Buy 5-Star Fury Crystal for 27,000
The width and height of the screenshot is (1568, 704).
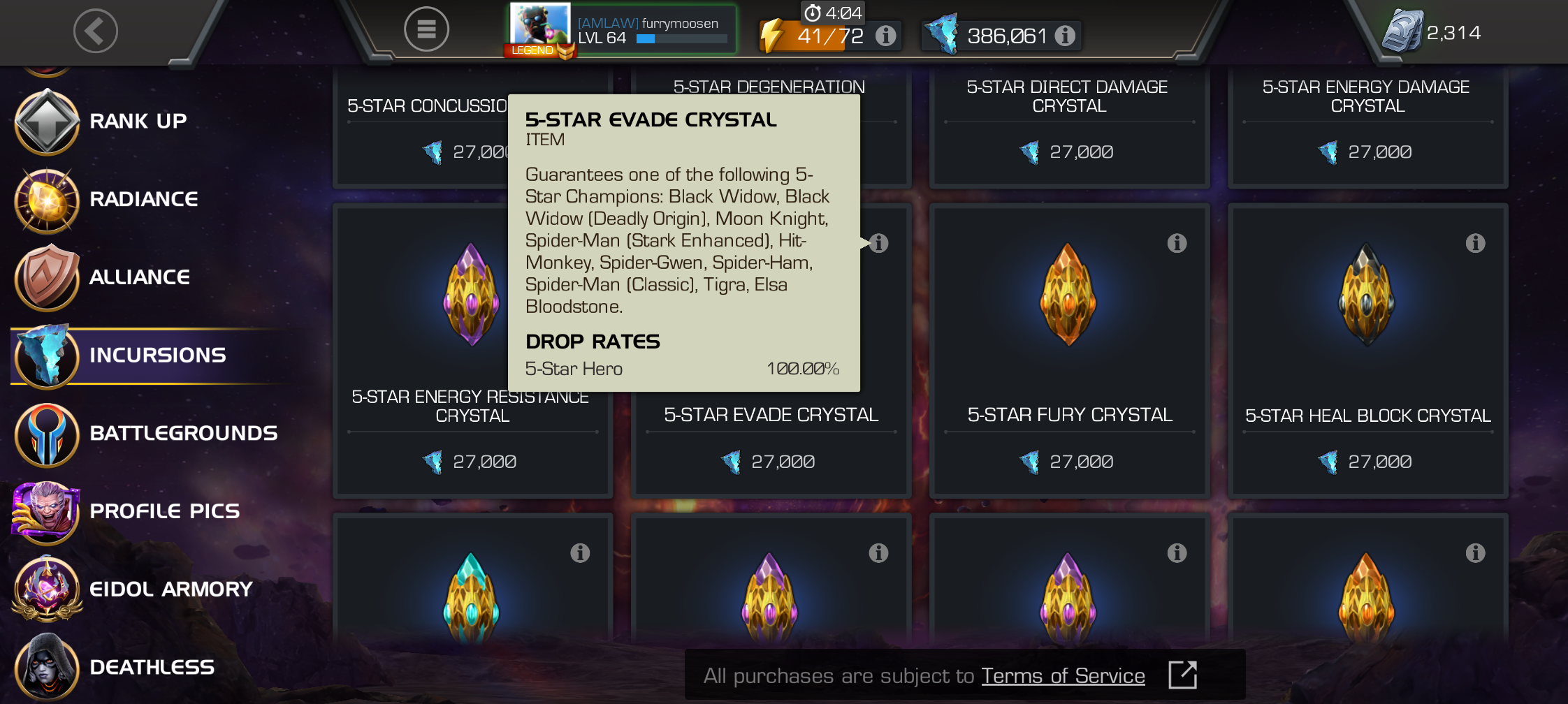pyautogui.click(x=1069, y=462)
